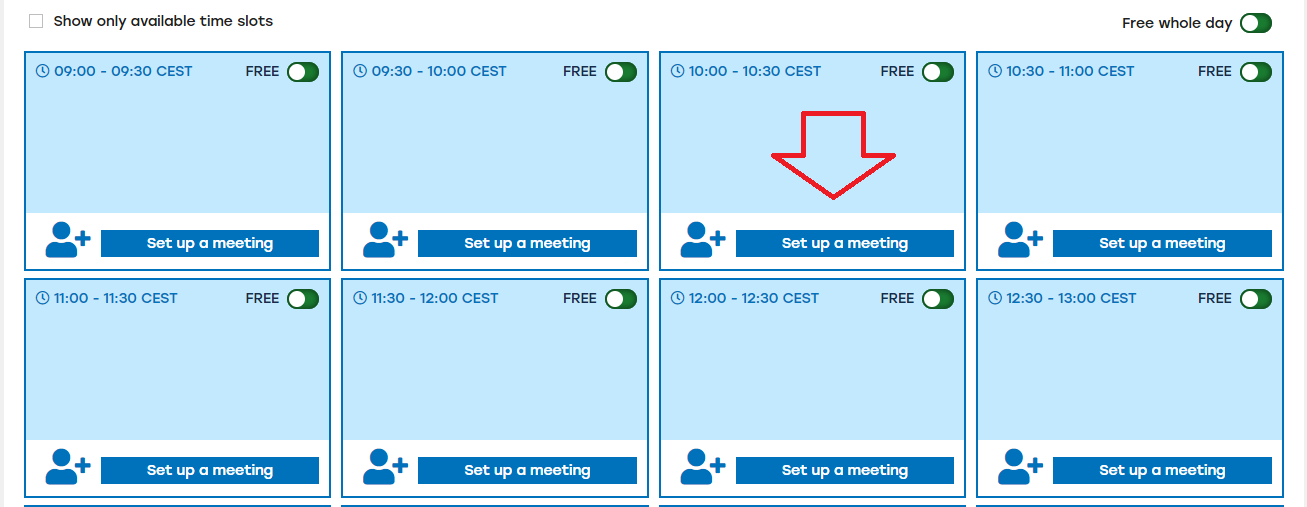Click add-person icon in 12:00 - 12:30 slot

703,467
